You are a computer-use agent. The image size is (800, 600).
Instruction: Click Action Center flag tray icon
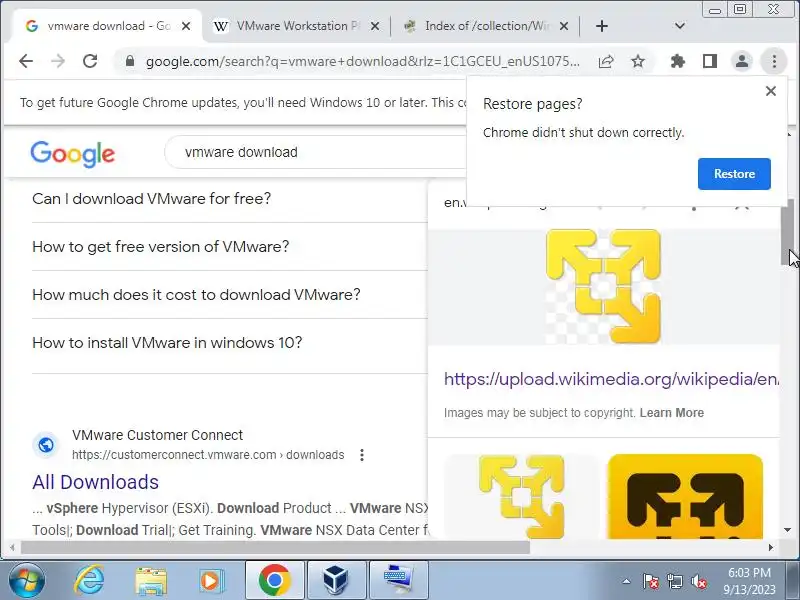[x=650, y=581]
